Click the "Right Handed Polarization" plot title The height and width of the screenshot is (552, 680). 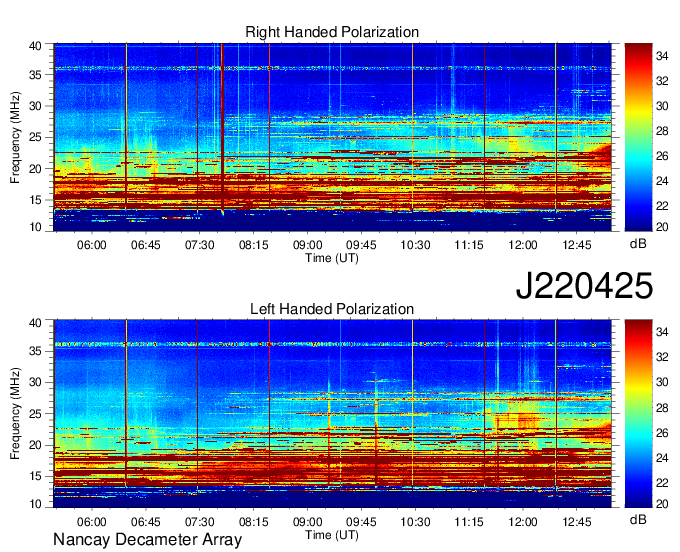[332, 33]
